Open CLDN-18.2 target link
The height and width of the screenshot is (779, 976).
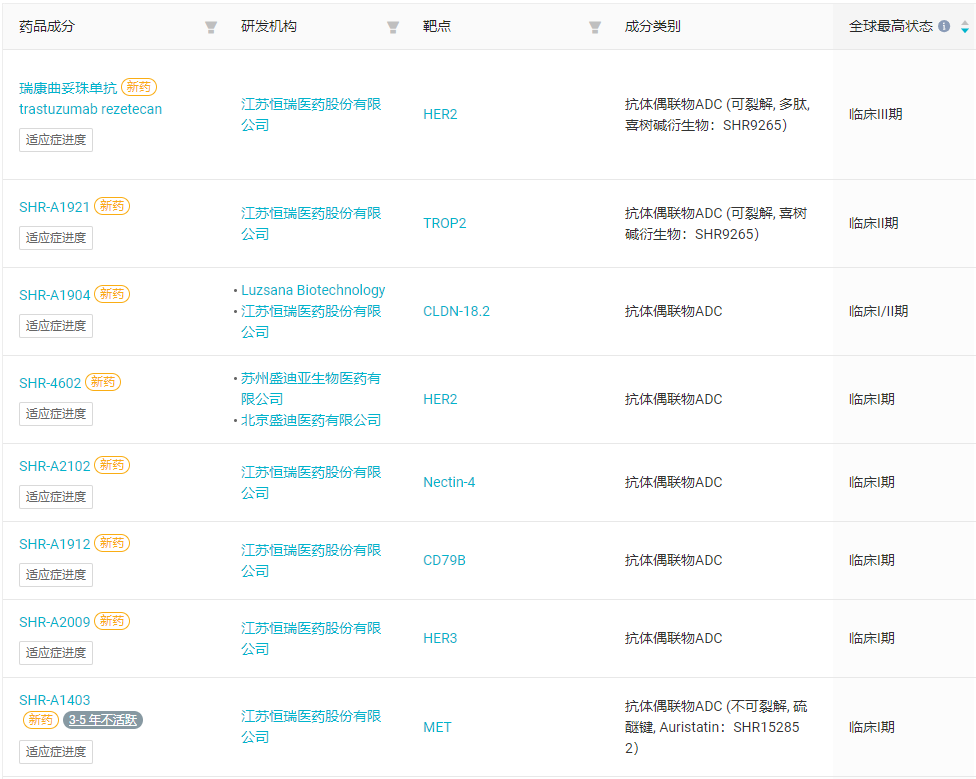click(x=456, y=311)
